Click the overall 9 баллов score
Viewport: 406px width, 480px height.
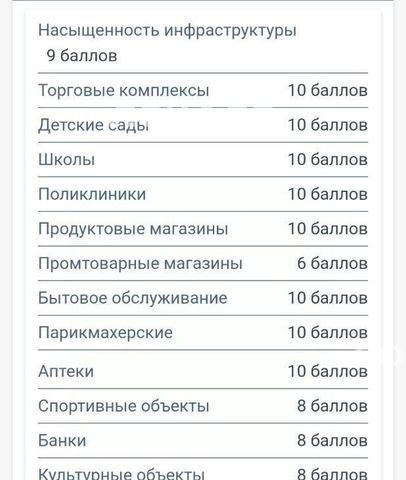pos(82,55)
